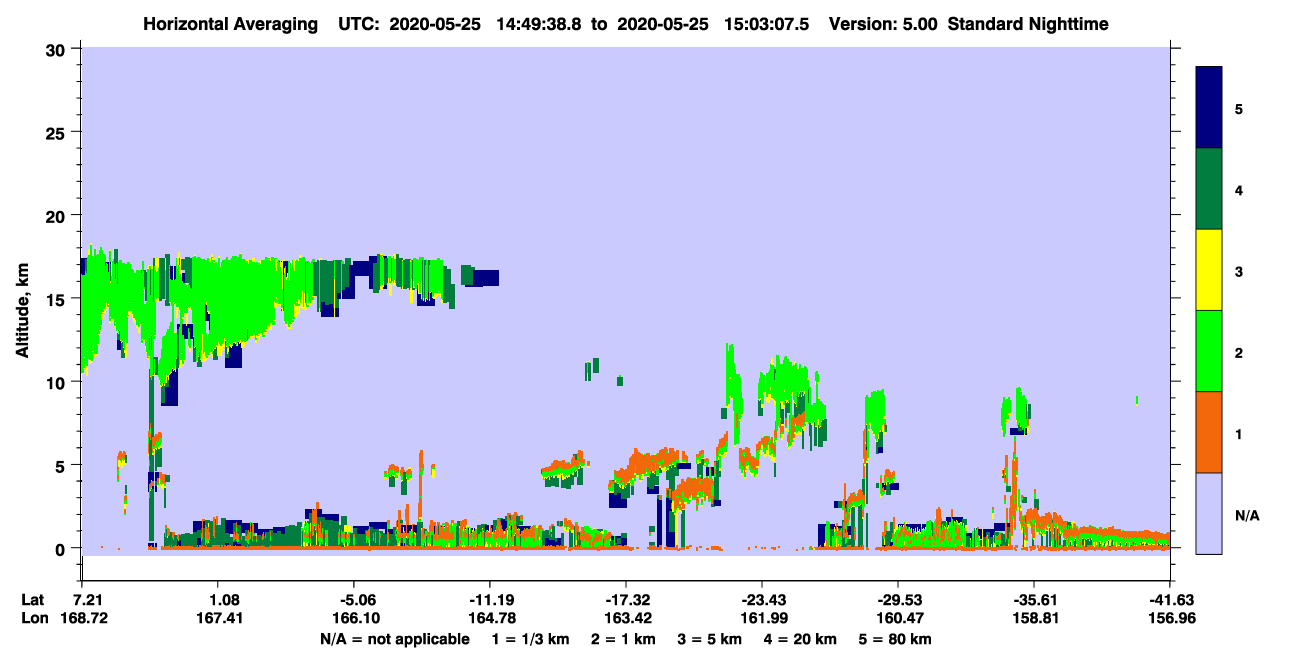Click the '3 = 5 km' legend entry

[710, 639]
